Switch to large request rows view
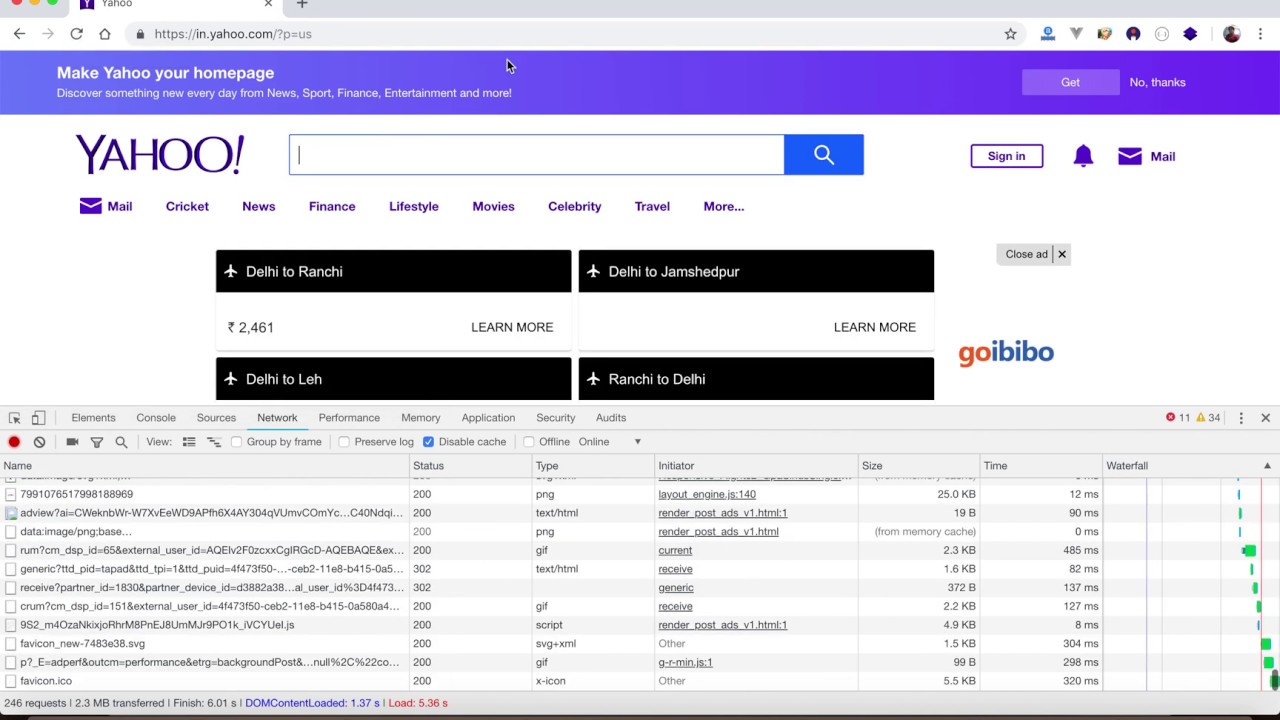Viewport: 1280px width, 720px height. (189, 442)
